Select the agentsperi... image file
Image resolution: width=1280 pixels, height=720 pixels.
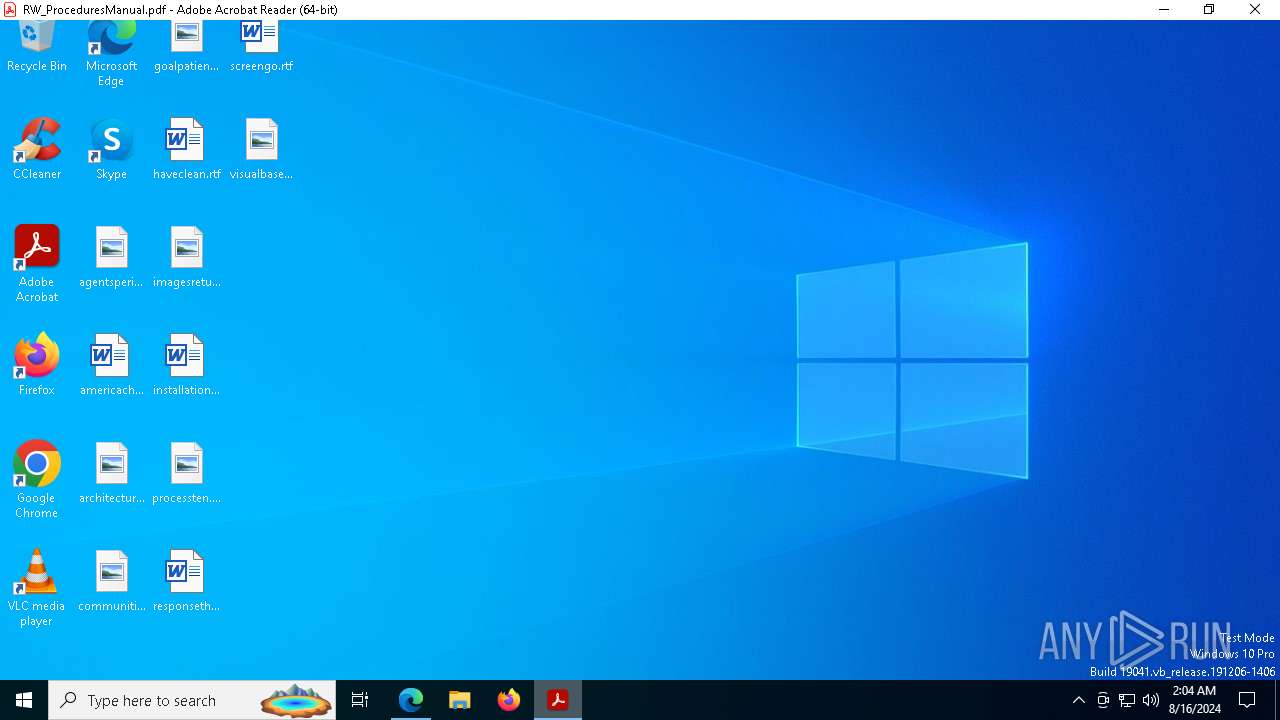[x=111, y=257]
